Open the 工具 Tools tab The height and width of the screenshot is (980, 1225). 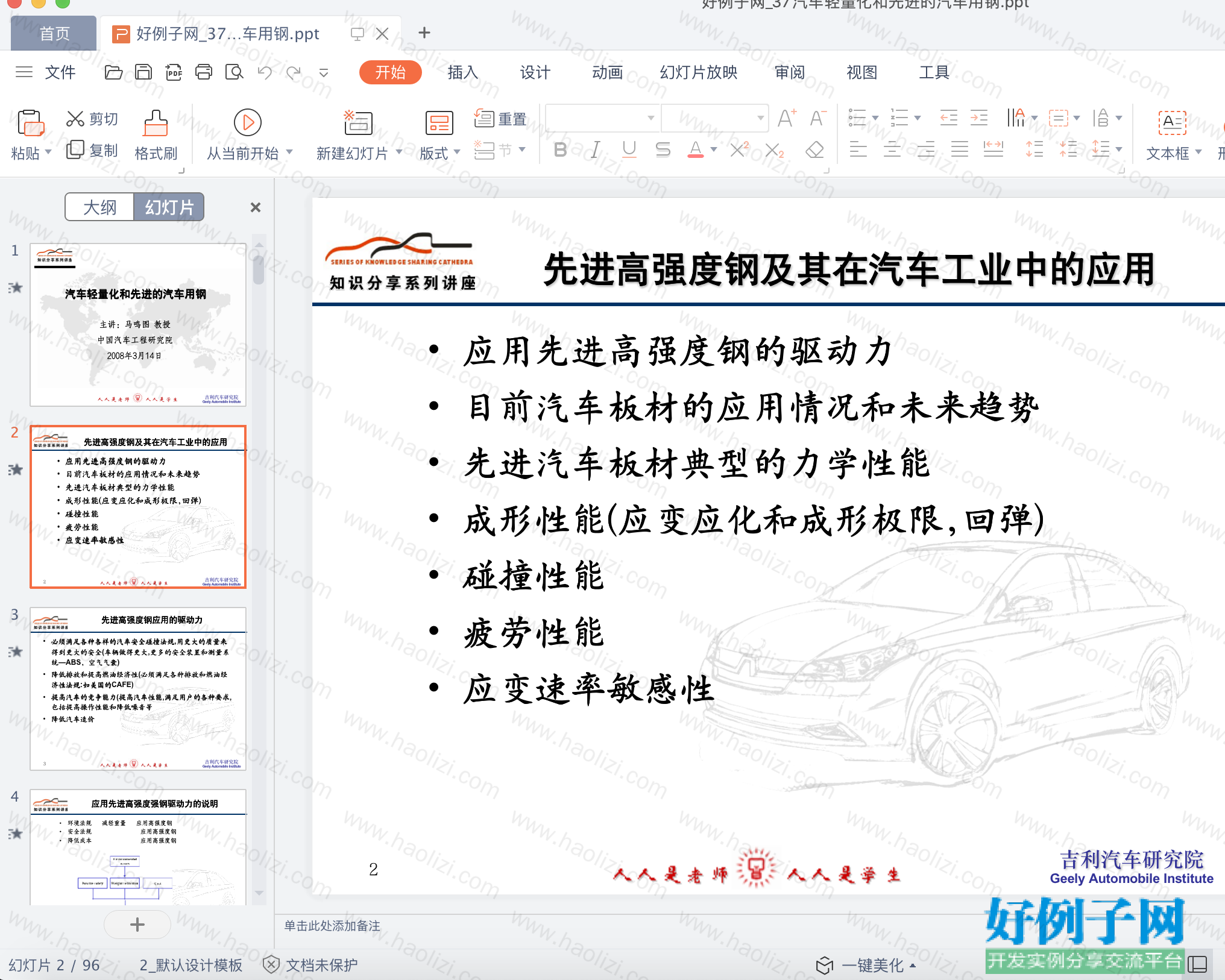point(934,72)
